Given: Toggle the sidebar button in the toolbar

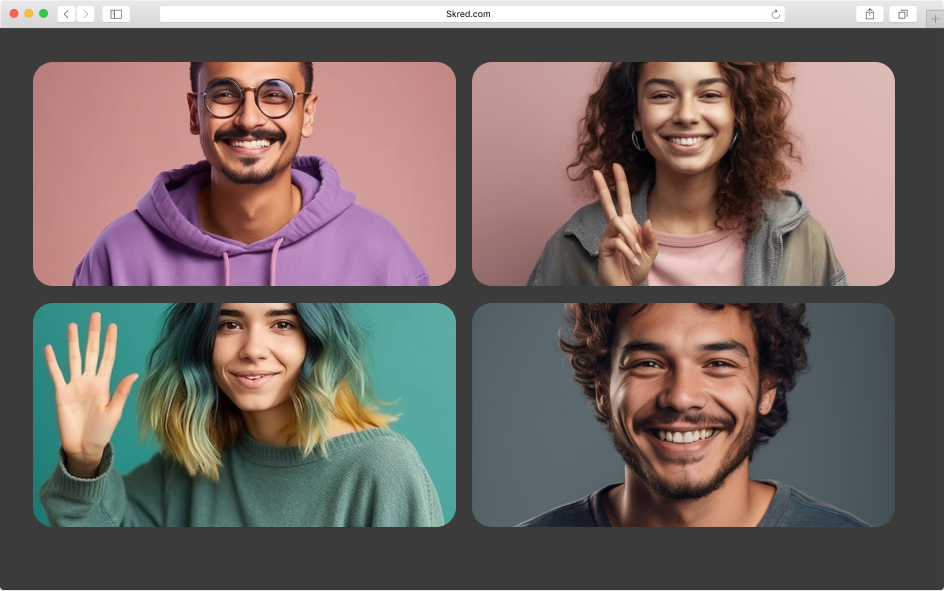Looking at the screenshot, I should point(116,14).
